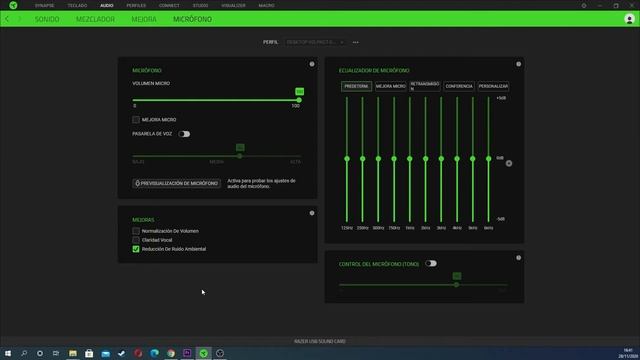Open the profile options ellipsis menu
Viewport: 640px width, 360px height.
356,42
